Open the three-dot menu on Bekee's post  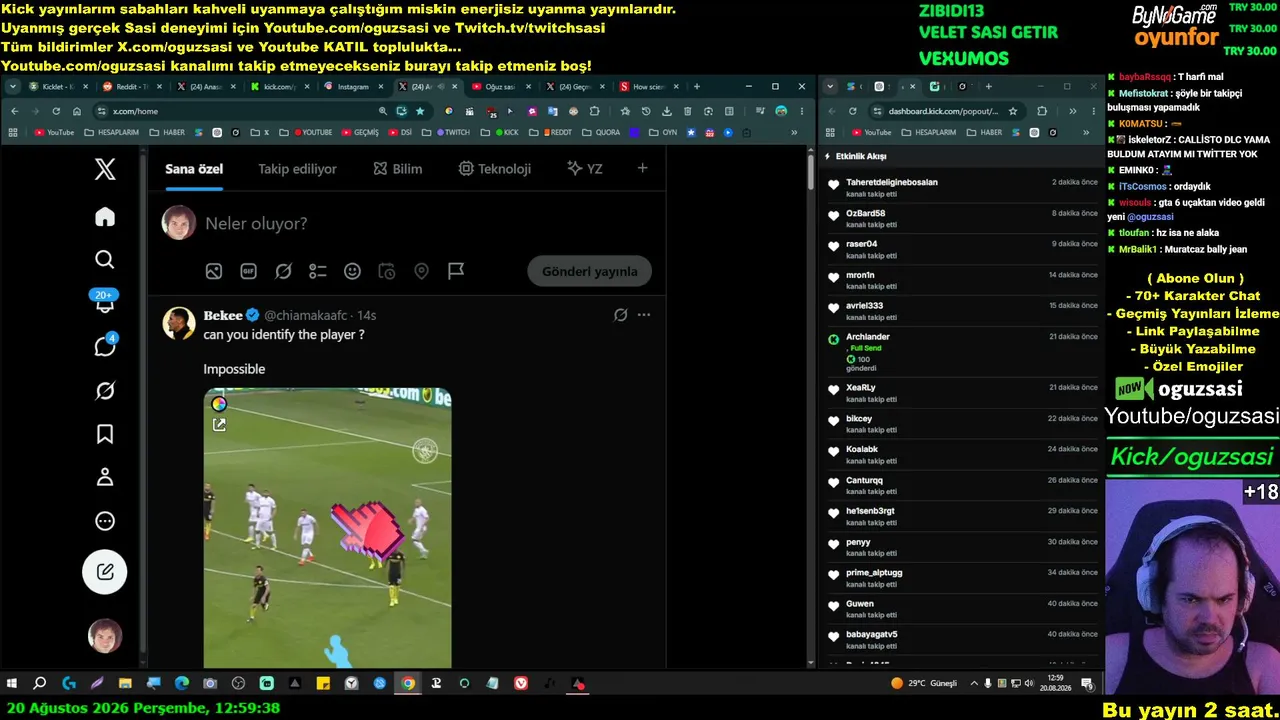click(x=644, y=315)
